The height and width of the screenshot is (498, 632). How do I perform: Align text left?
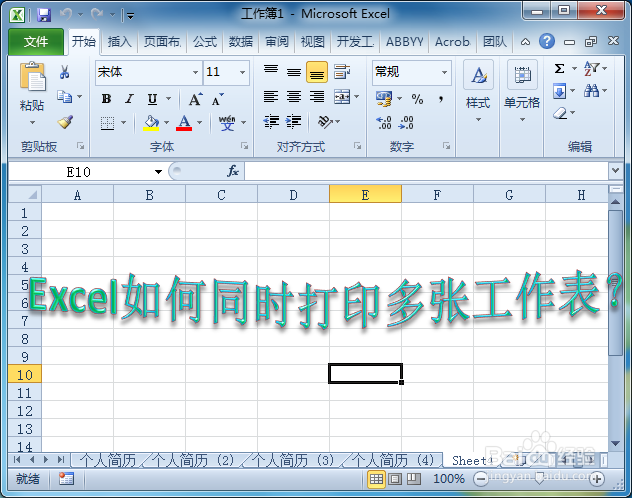pyautogui.click(x=271, y=97)
